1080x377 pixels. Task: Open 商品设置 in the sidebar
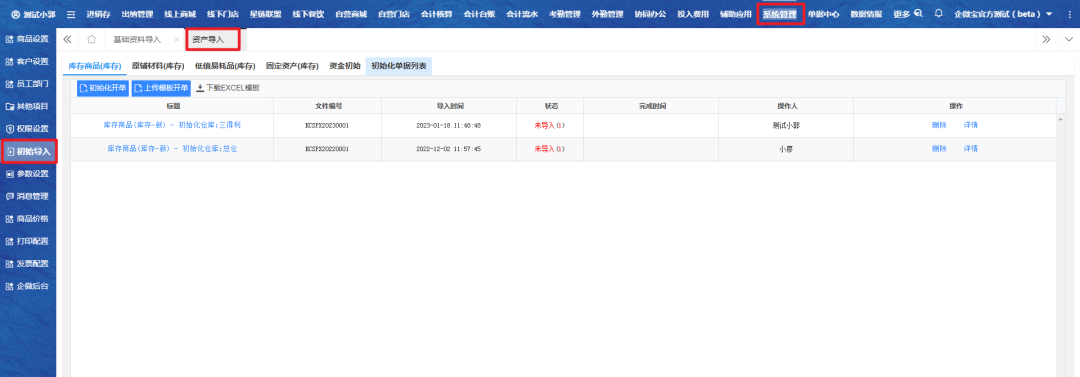click(x=28, y=39)
